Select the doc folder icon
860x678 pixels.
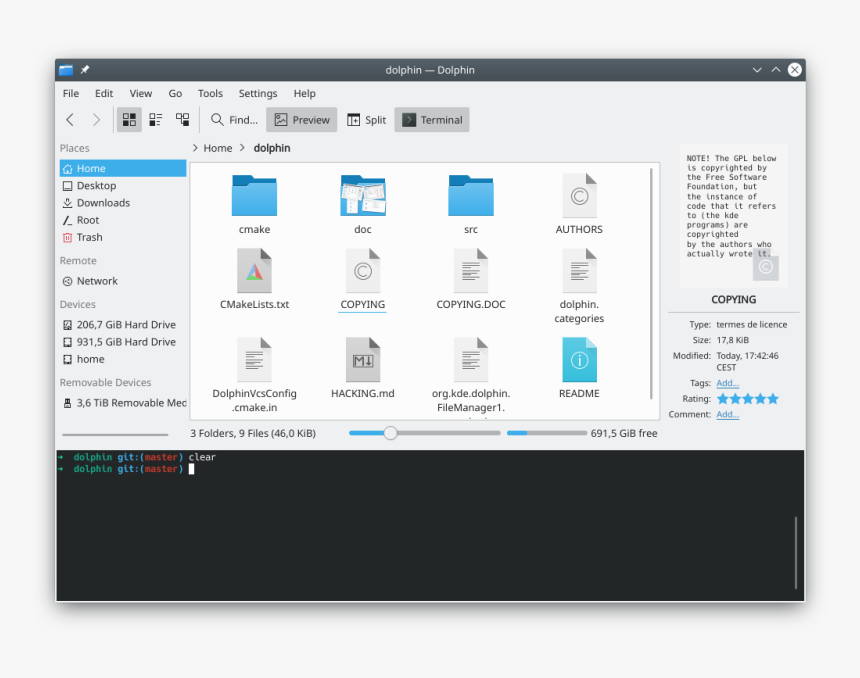pos(363,196)
